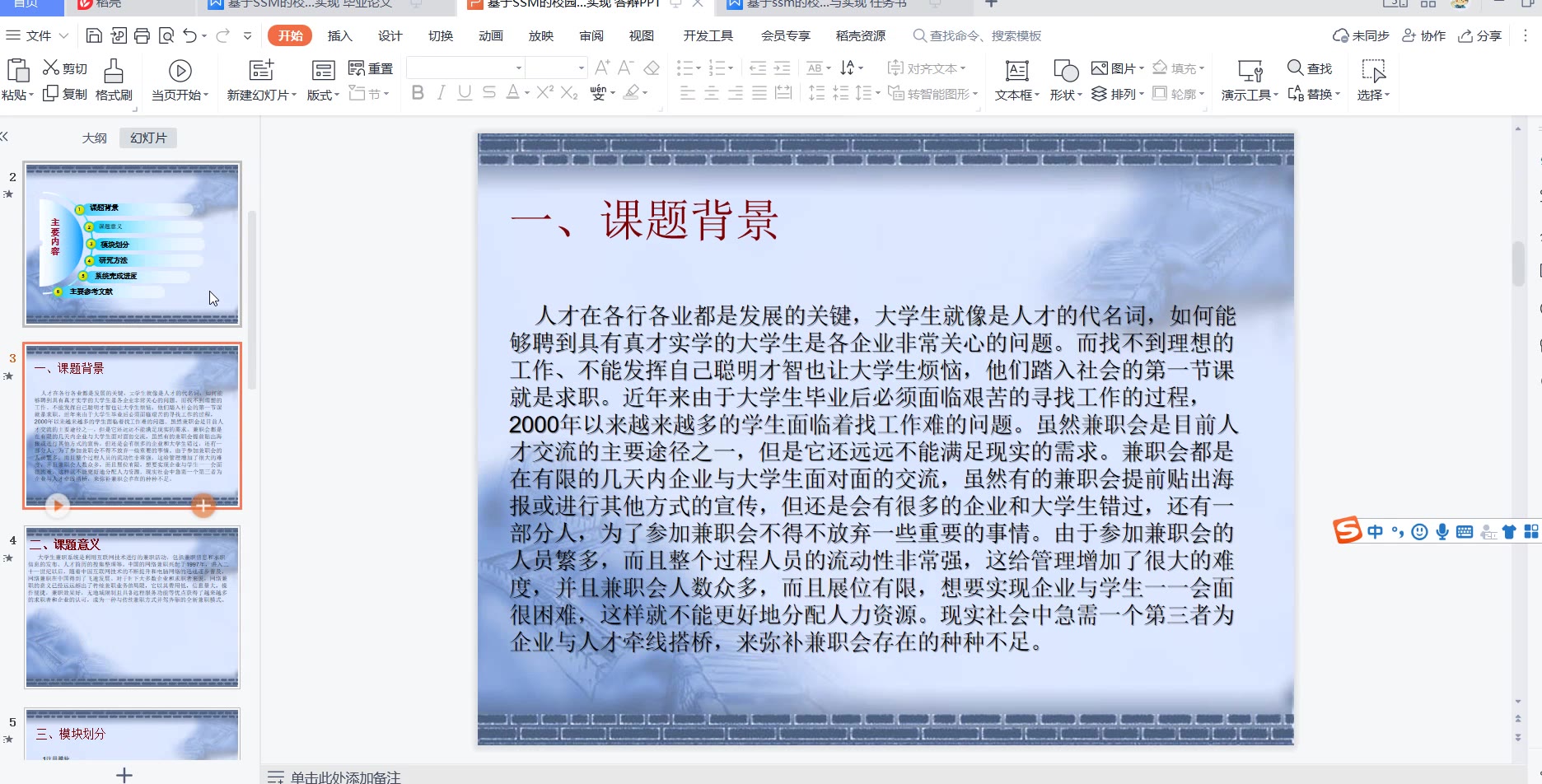
Task: Click the 分享 share icon
Action: click(x=1465, y=35)
